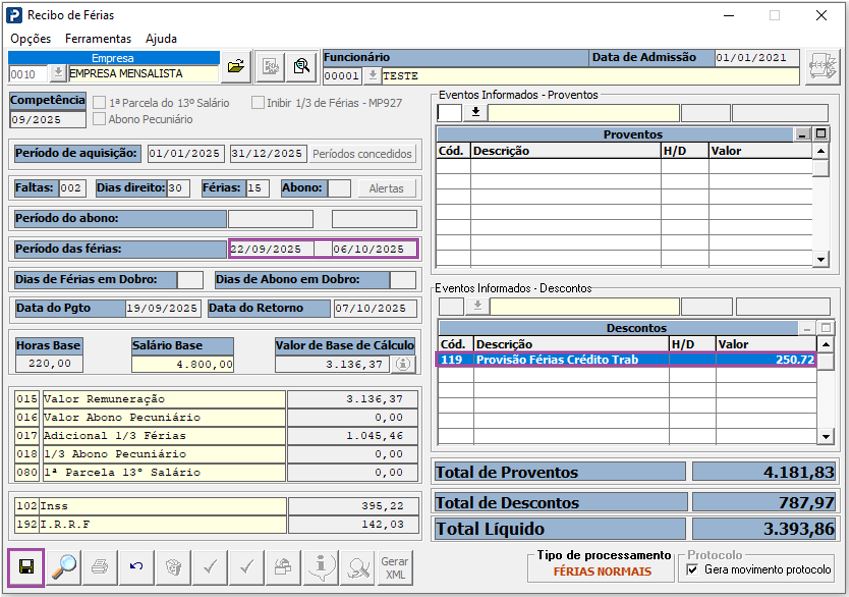The image size is (849, 597).
Task: Click the Gerar XML button
Action: [x=395, y=567]
